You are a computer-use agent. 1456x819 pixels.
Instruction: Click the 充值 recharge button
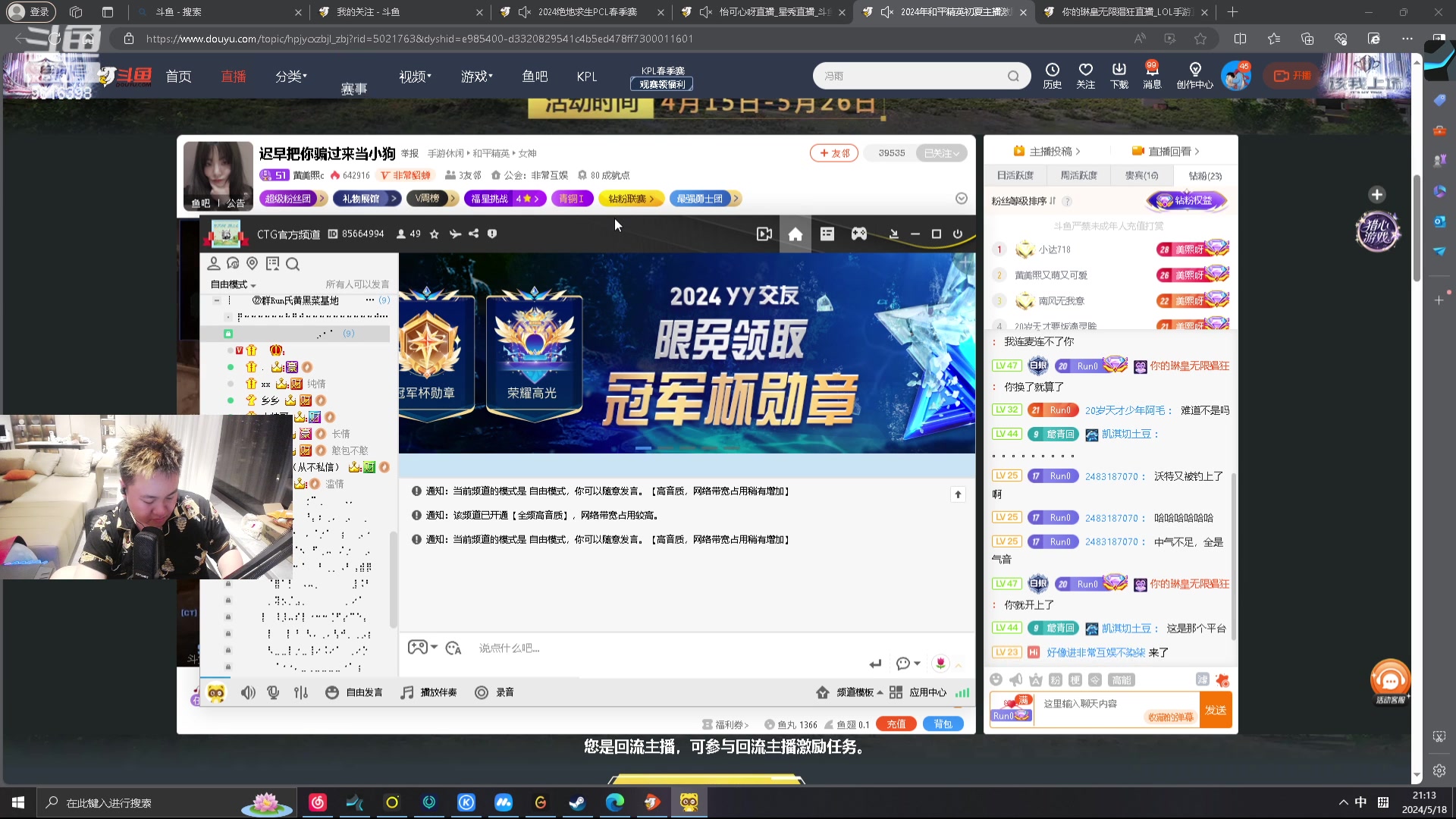896,723
